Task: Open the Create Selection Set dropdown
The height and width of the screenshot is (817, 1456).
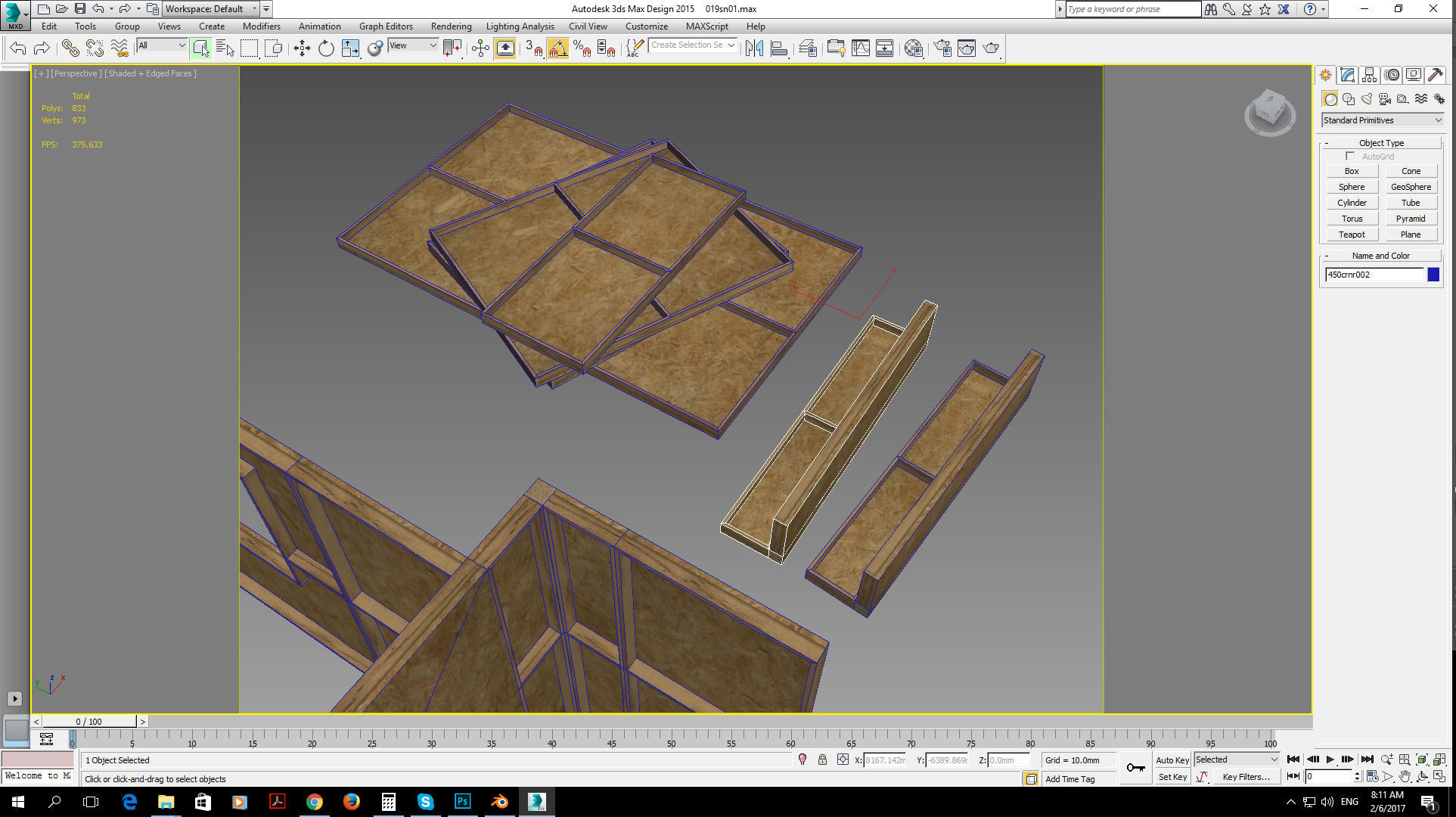Action: click(693, 45)
